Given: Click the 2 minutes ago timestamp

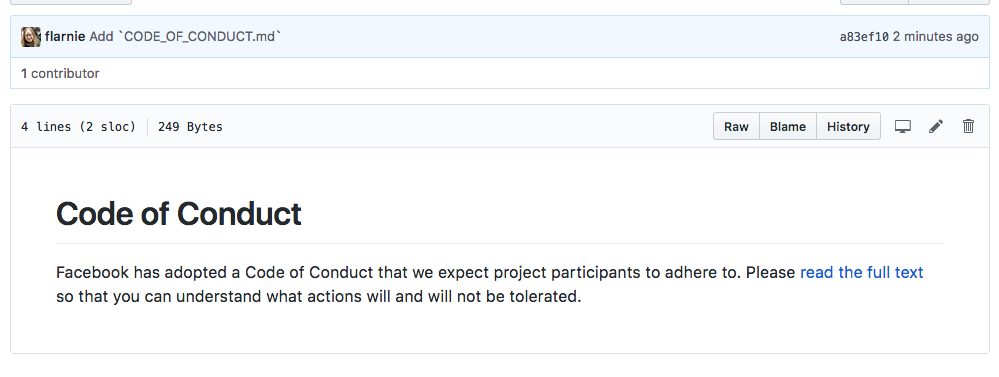Looking at the screenshot, I should [935, 36].
